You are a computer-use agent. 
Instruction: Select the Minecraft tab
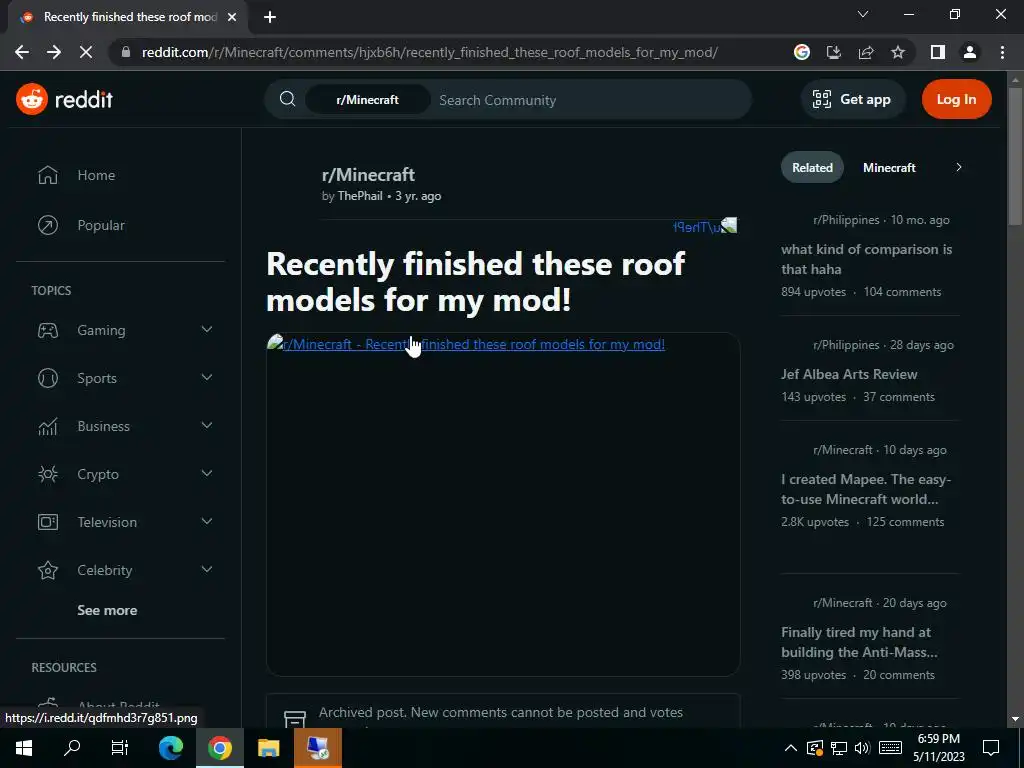[x=889, y=168]
